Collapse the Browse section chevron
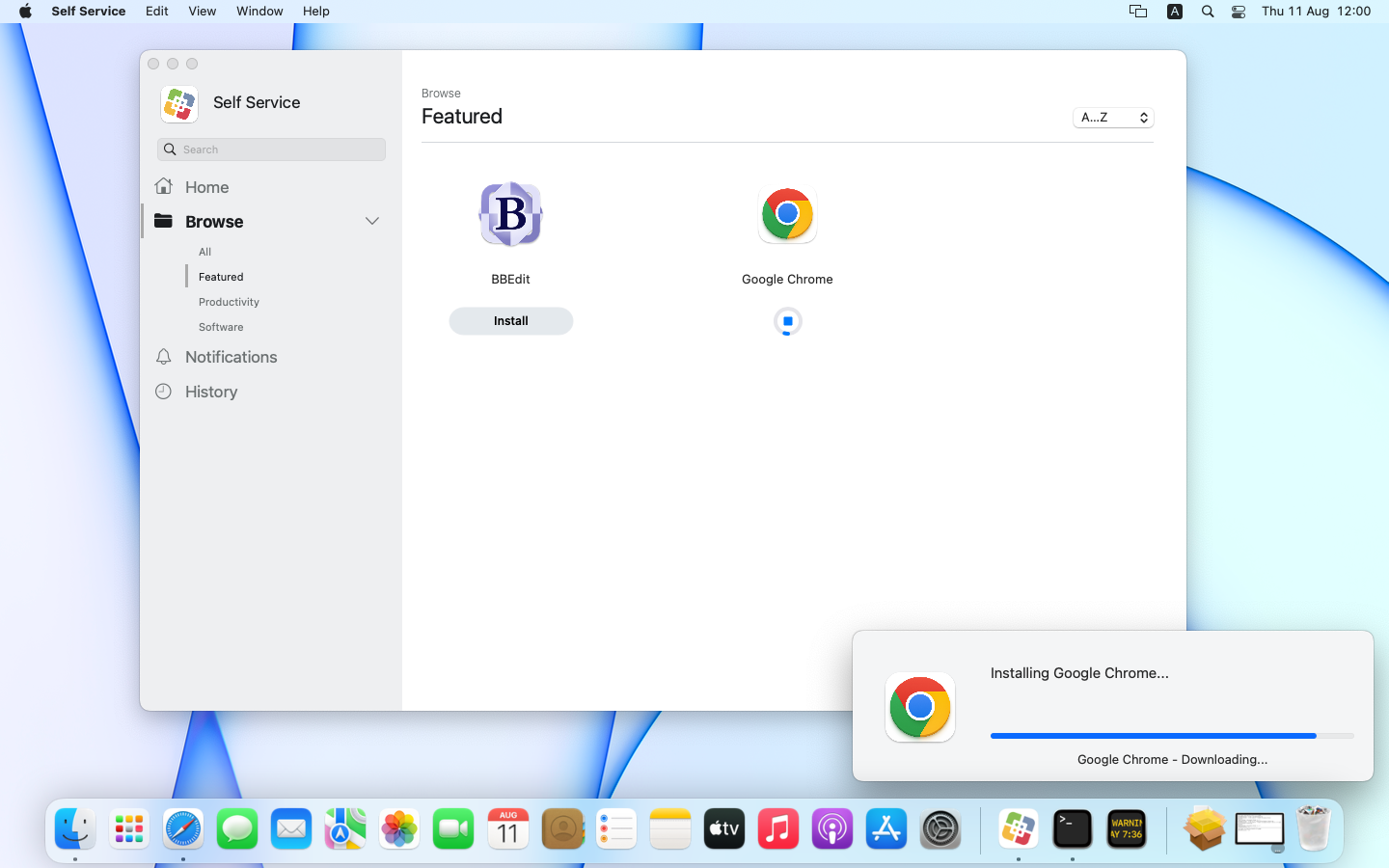The height and width of the screenshot is (868, 1389). point(371,221)
